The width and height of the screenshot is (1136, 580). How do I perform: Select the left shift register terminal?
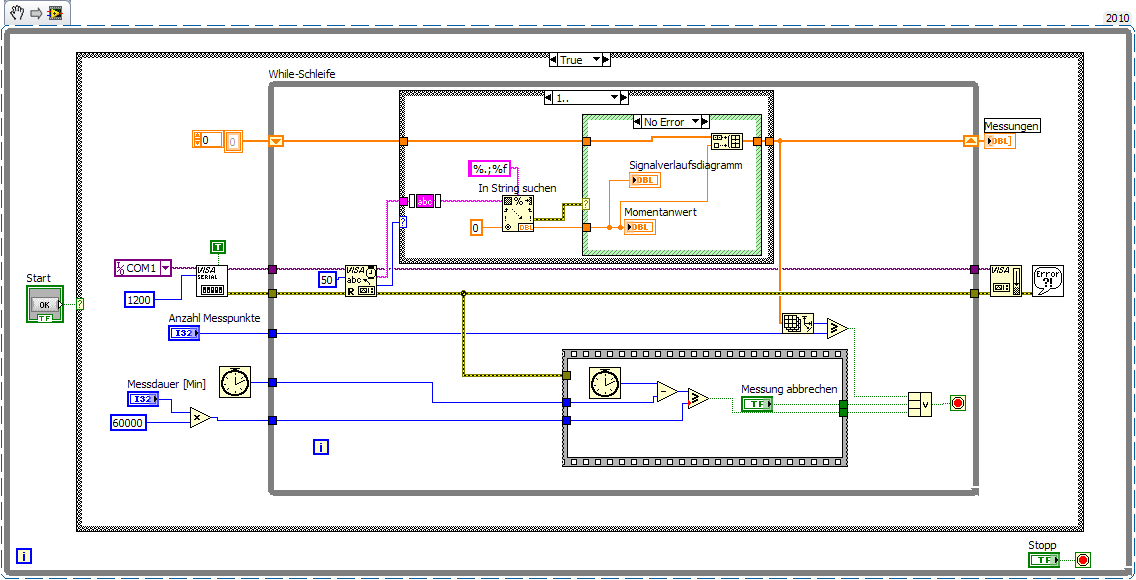pyautogui.click(x=275, y=141)
